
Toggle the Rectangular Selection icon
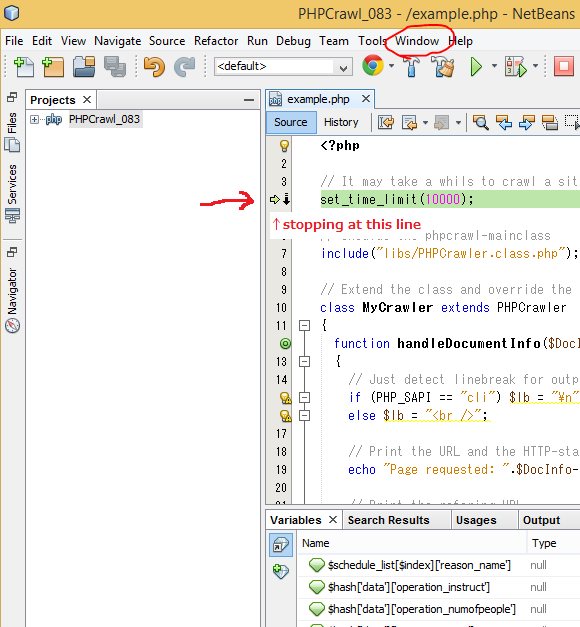pos(572,122)
